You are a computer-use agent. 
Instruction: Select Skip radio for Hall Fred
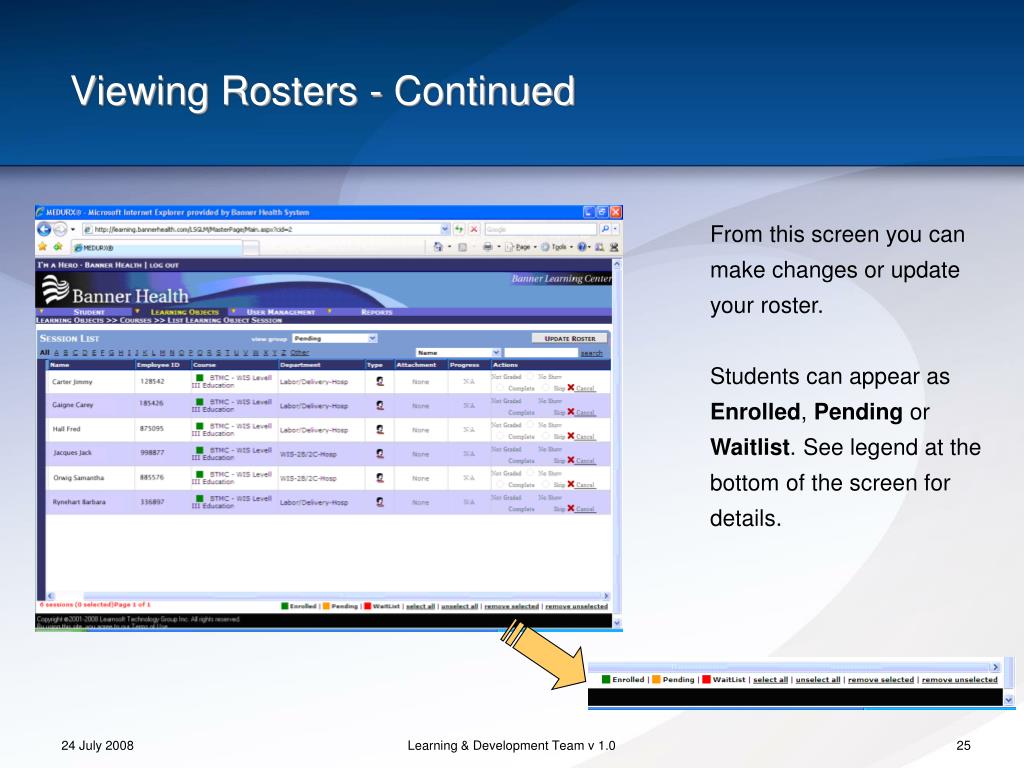pos(547,436)
